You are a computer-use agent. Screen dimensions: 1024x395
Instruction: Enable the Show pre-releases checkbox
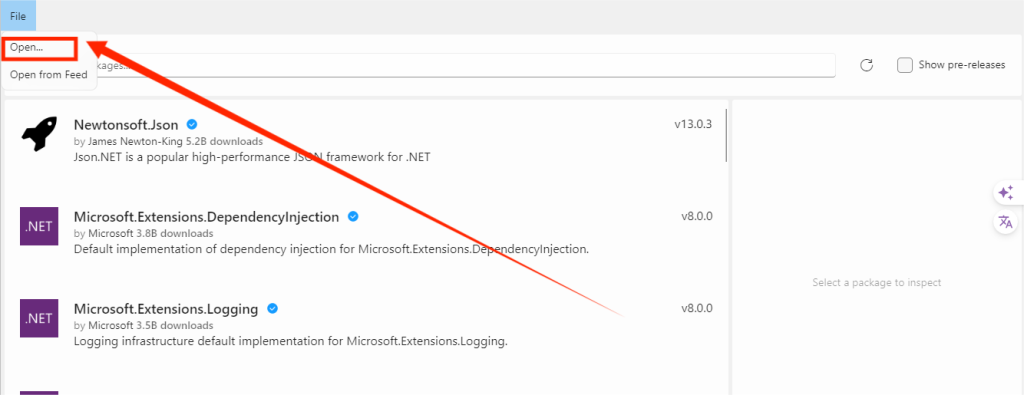coord(904,65)
